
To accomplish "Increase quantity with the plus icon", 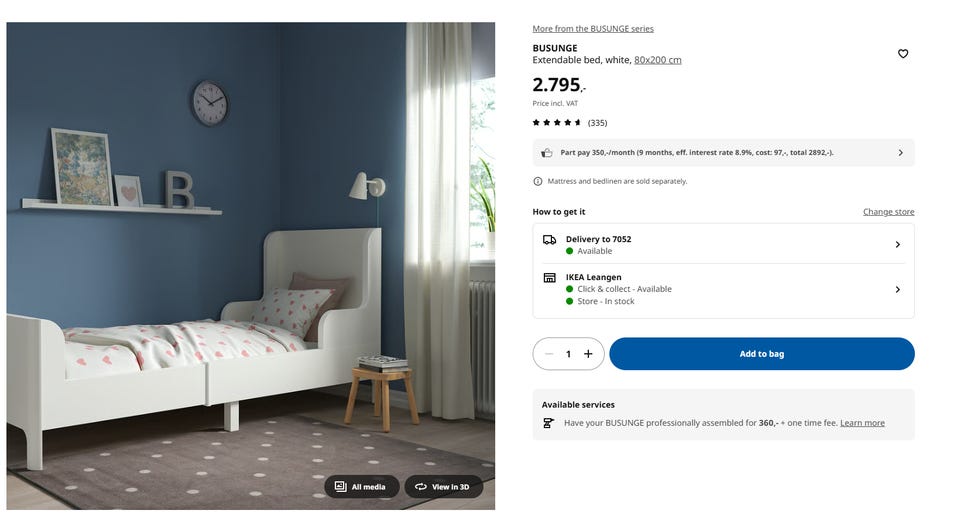I will [588, 353].
